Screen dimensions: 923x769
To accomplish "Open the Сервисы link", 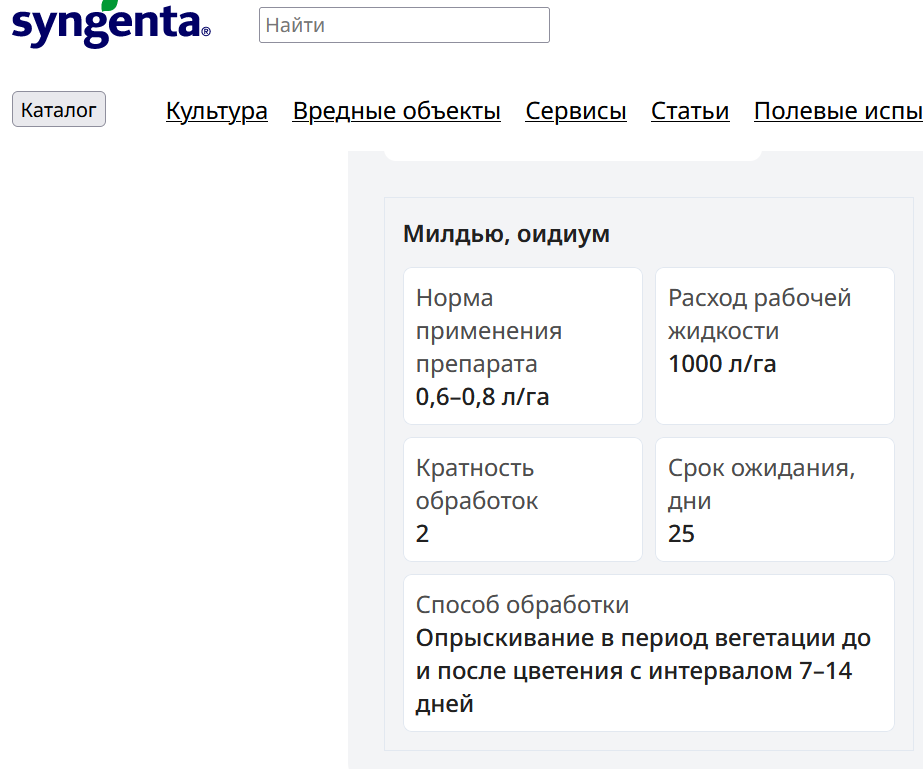I will click(576, 111).
